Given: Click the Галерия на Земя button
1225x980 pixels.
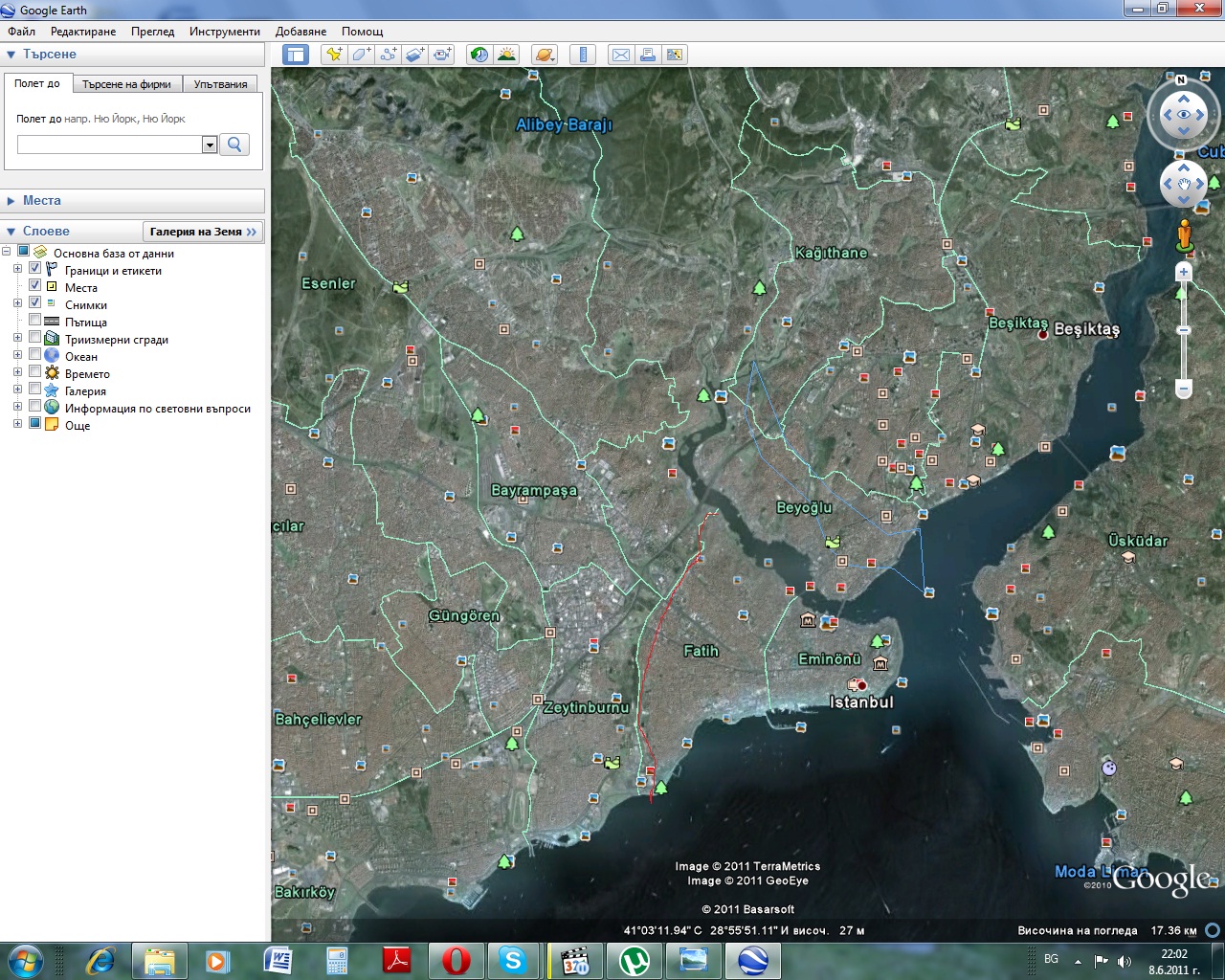Looking at the screenshot, I should click(x=203, y=232).
